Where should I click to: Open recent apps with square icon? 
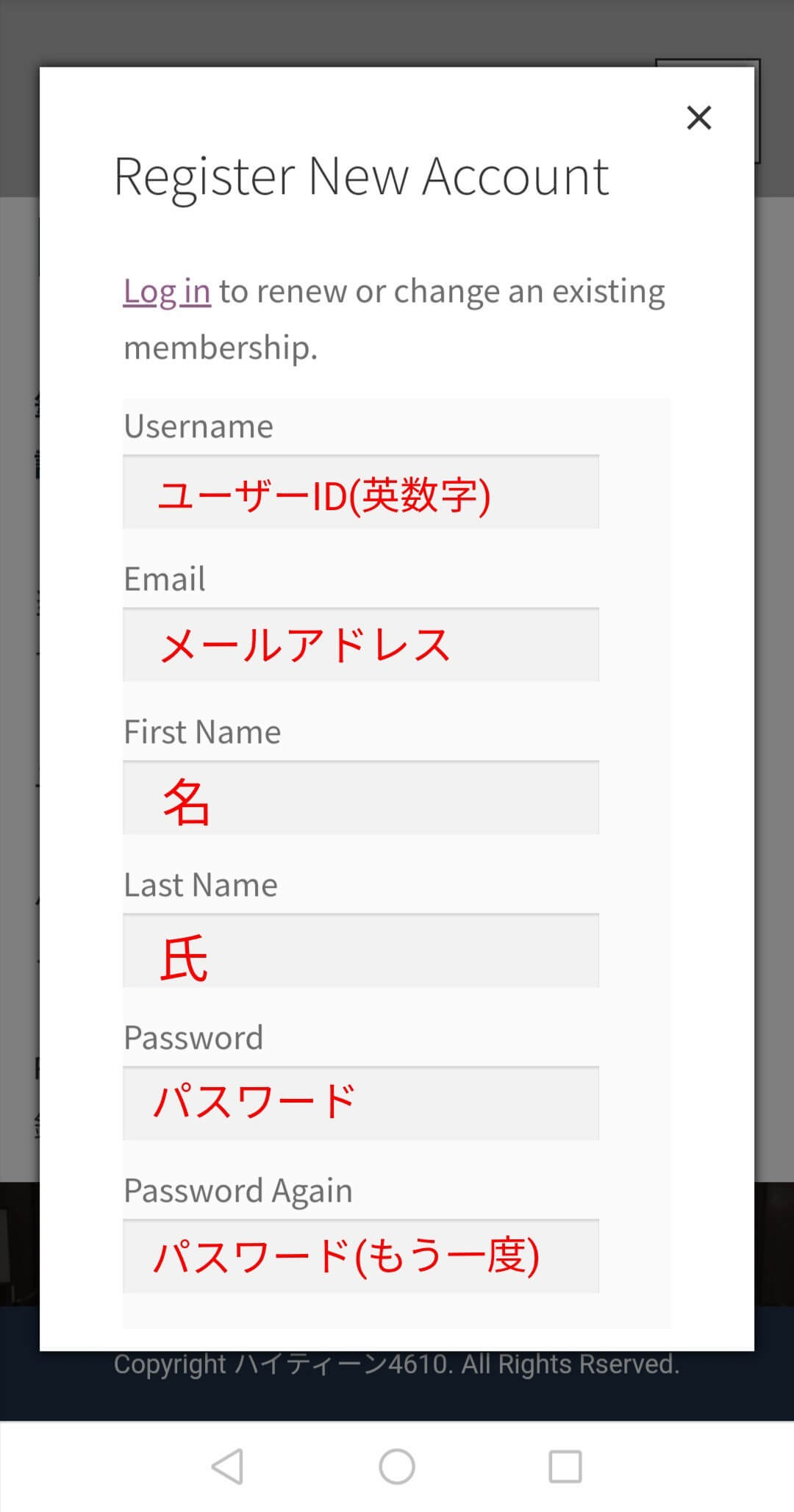click(x=565, y=1466)
